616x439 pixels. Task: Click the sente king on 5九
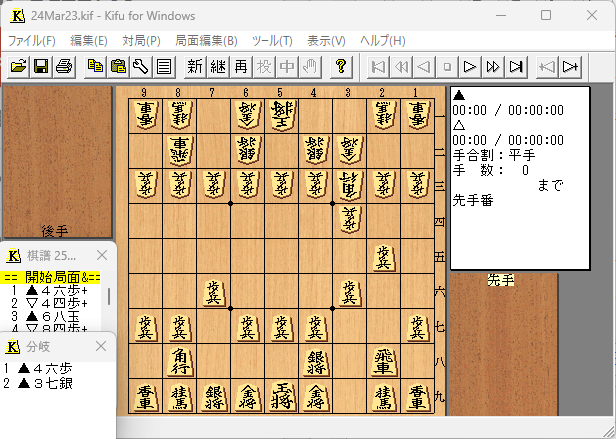click(x=282, y=397)
